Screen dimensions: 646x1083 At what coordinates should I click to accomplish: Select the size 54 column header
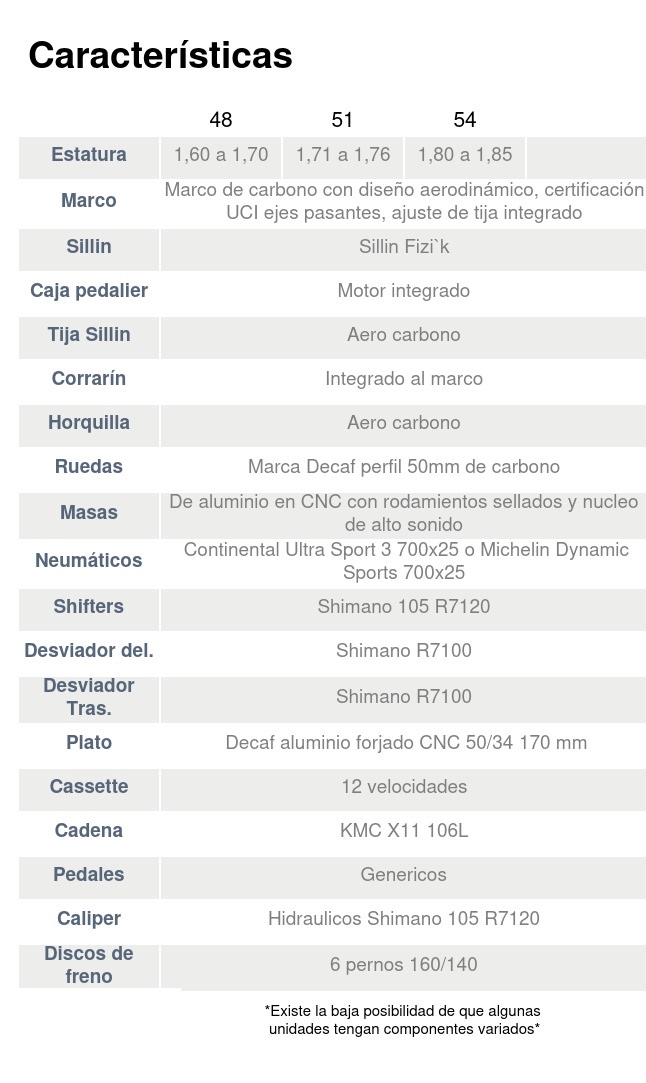click(464, 120)
